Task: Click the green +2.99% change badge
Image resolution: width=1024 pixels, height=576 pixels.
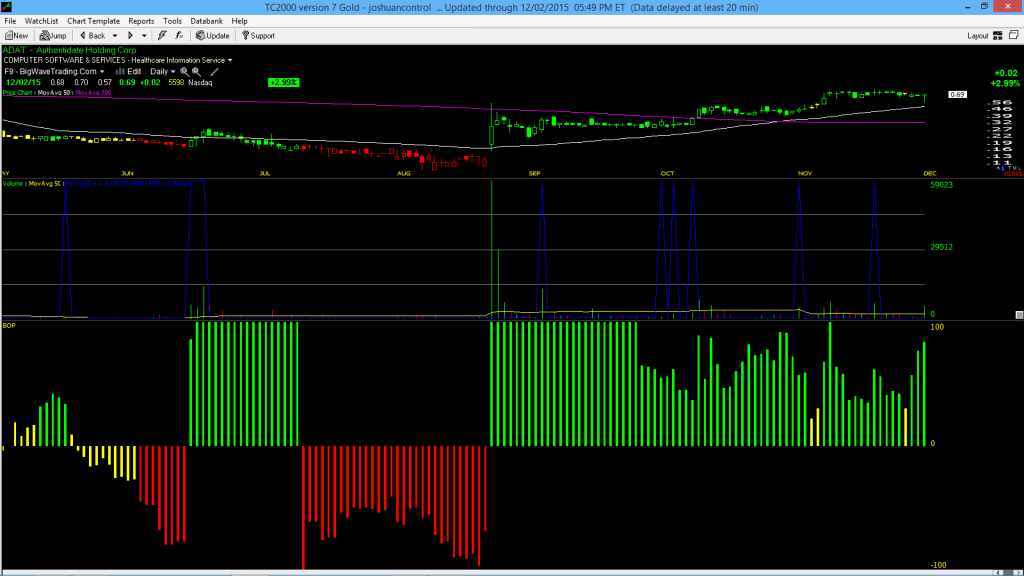Action: click(283, 82)
